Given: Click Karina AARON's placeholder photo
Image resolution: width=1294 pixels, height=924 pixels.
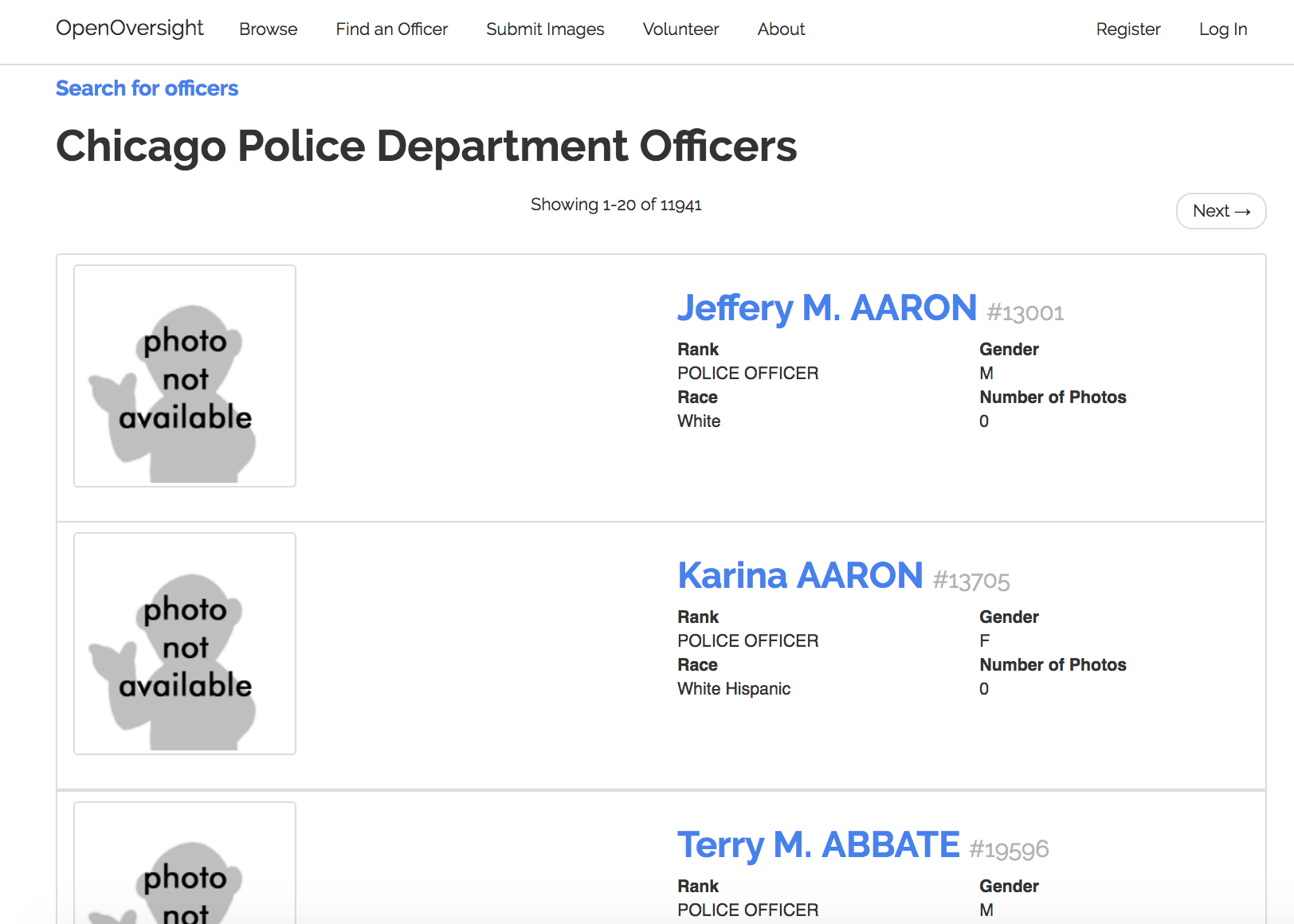Looking at the screenshot, I should 184,643.
